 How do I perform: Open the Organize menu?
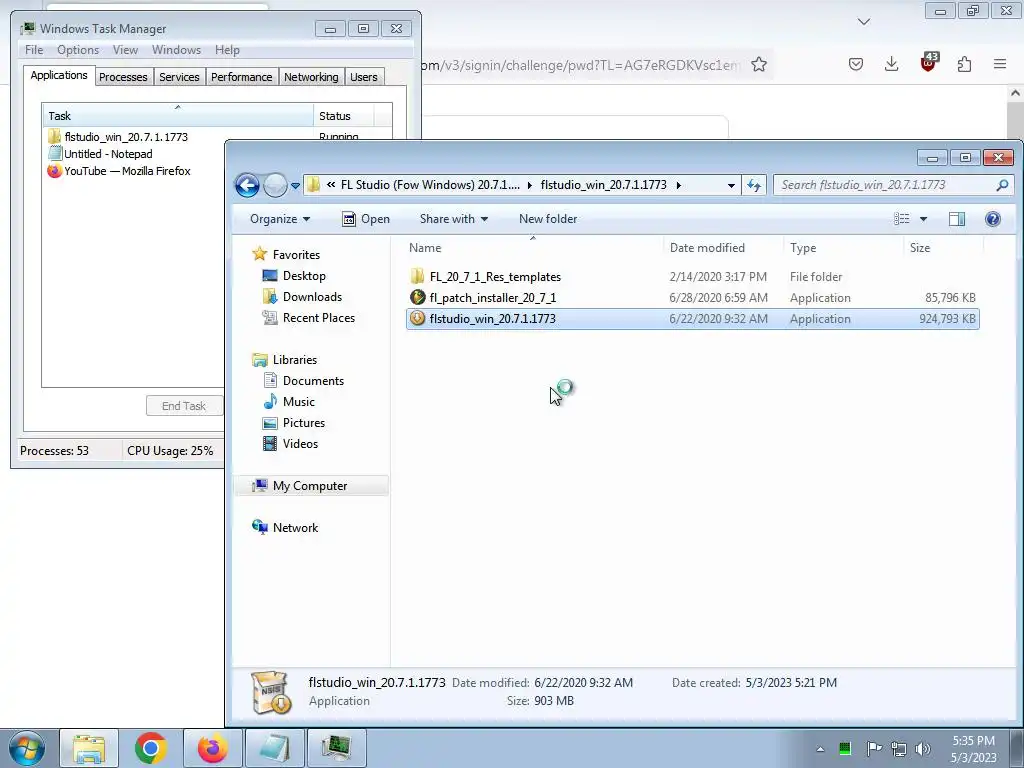point(280,219)
